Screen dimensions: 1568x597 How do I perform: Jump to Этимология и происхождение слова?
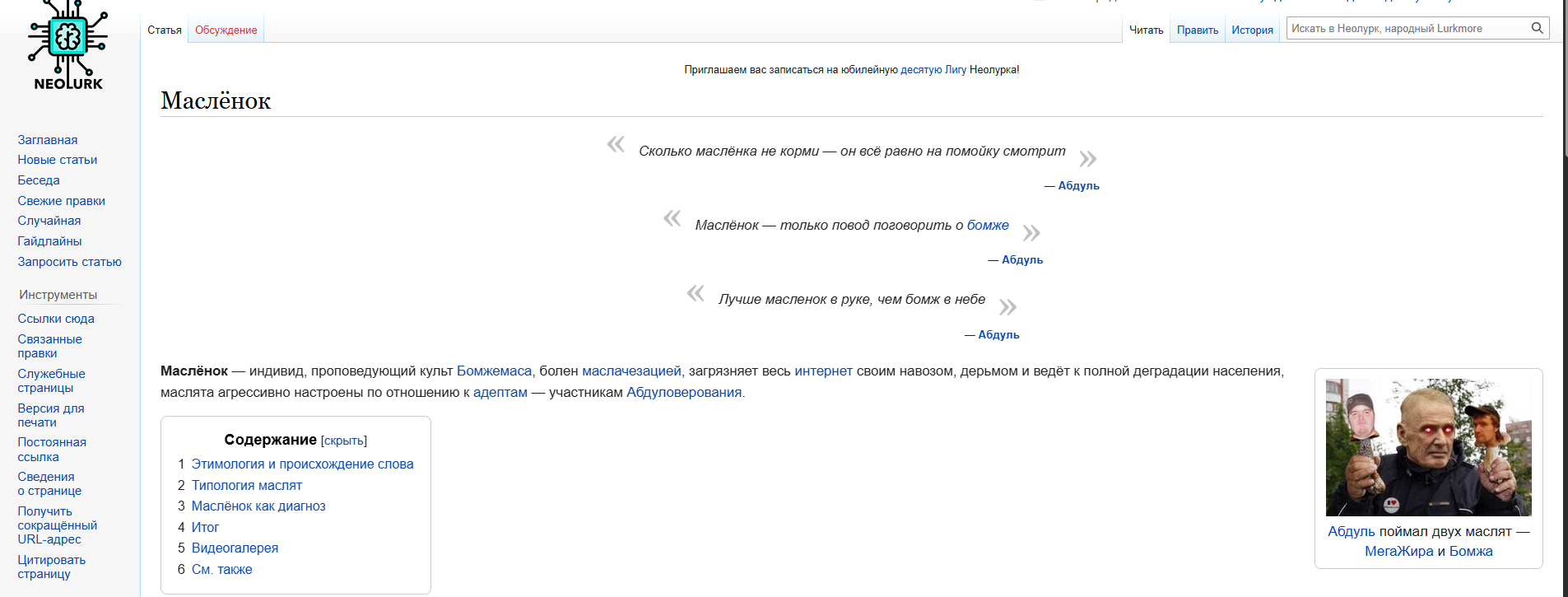coord(303,464)
